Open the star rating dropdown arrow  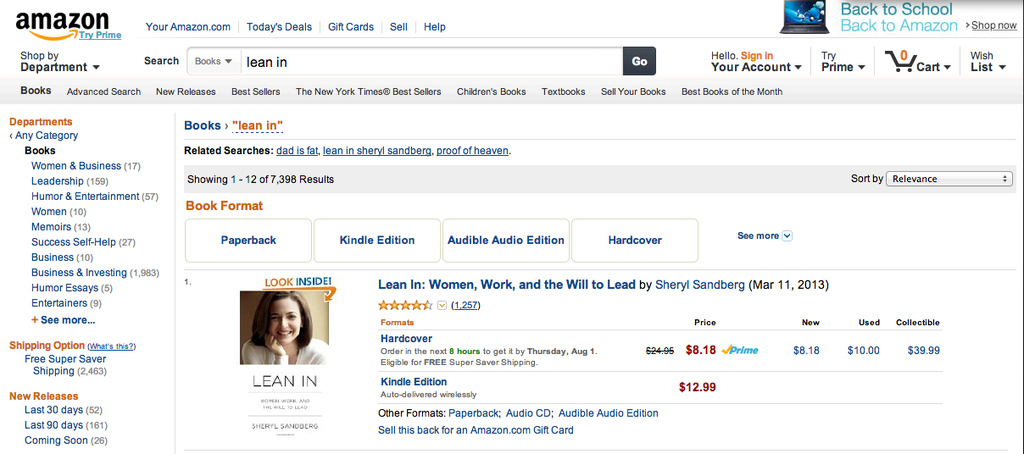point(441,305)
